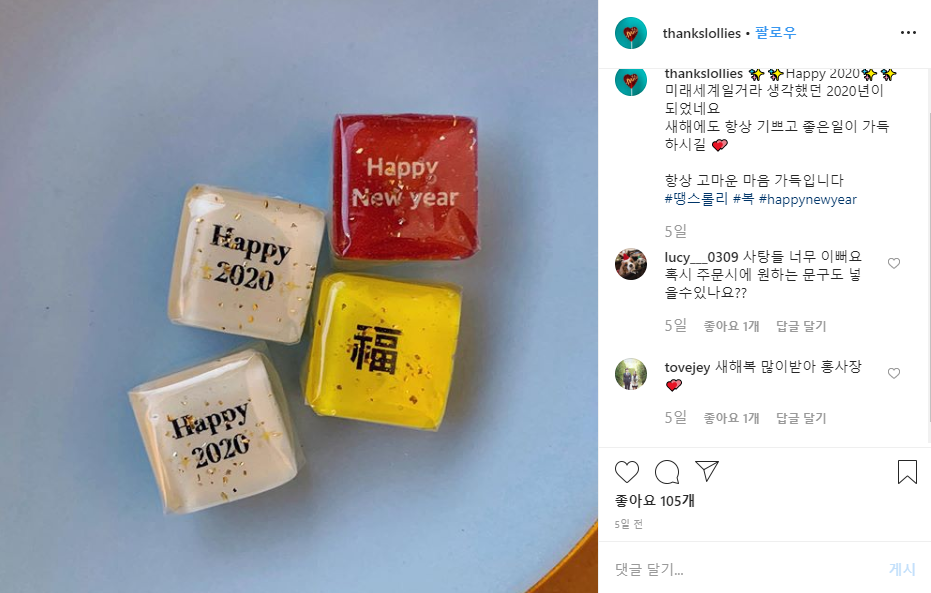View the 좋아요 105개 likes list
This screenshot has height=593, width=931.
coord(654,501)
